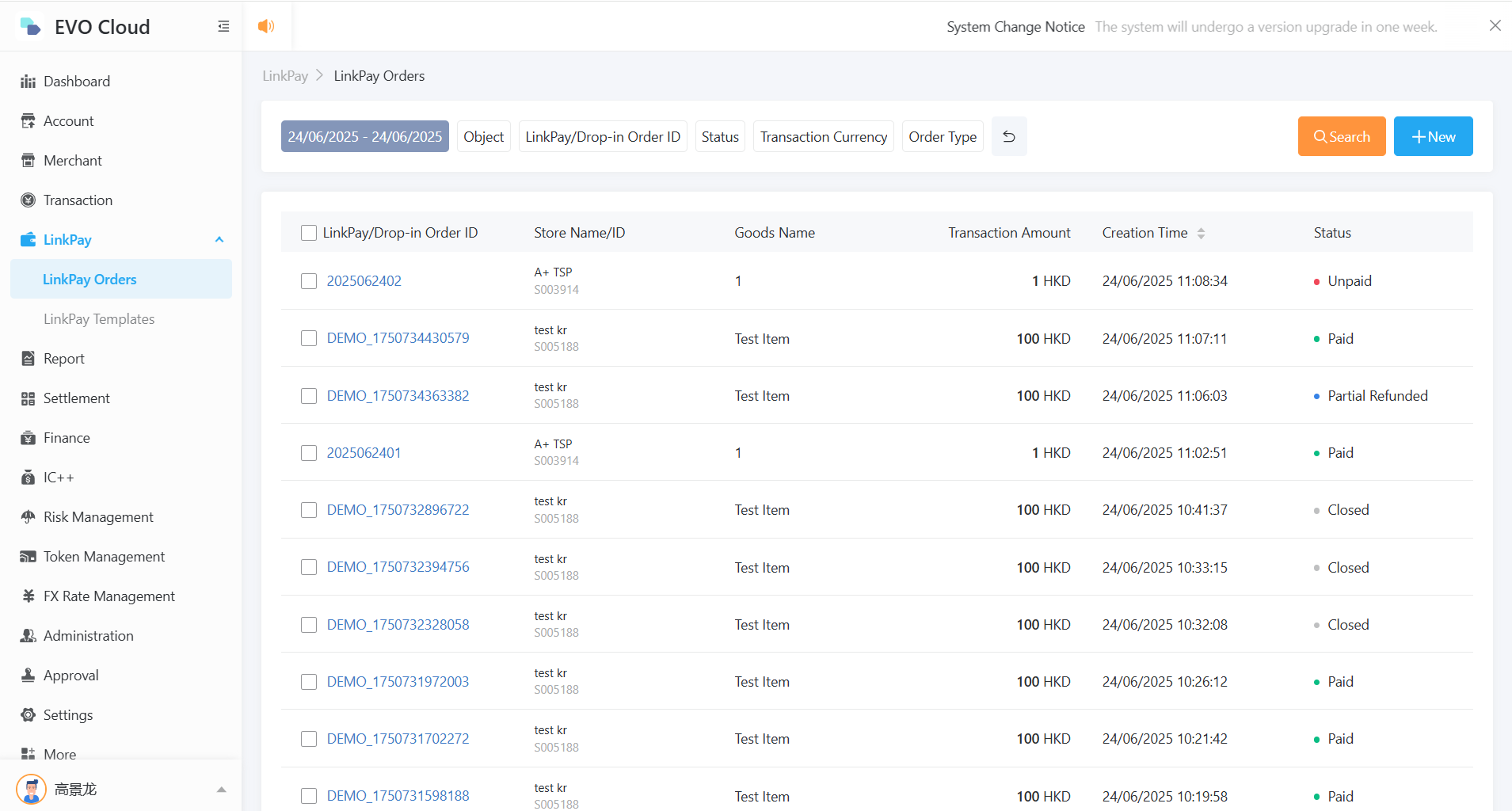Open order link DEMO_1750734430579
The width and height of the screenshot is (1512, 811).
click(398, 338)
